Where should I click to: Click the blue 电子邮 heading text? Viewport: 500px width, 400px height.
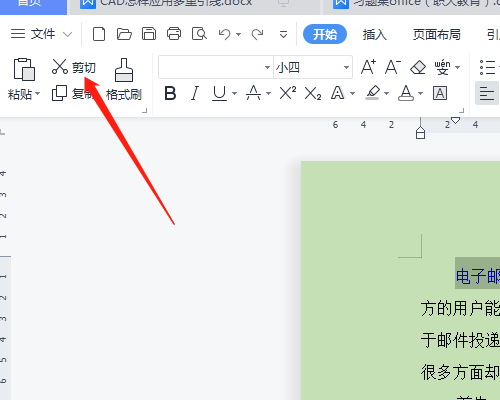pyautogui.click(x=478, y=276)
